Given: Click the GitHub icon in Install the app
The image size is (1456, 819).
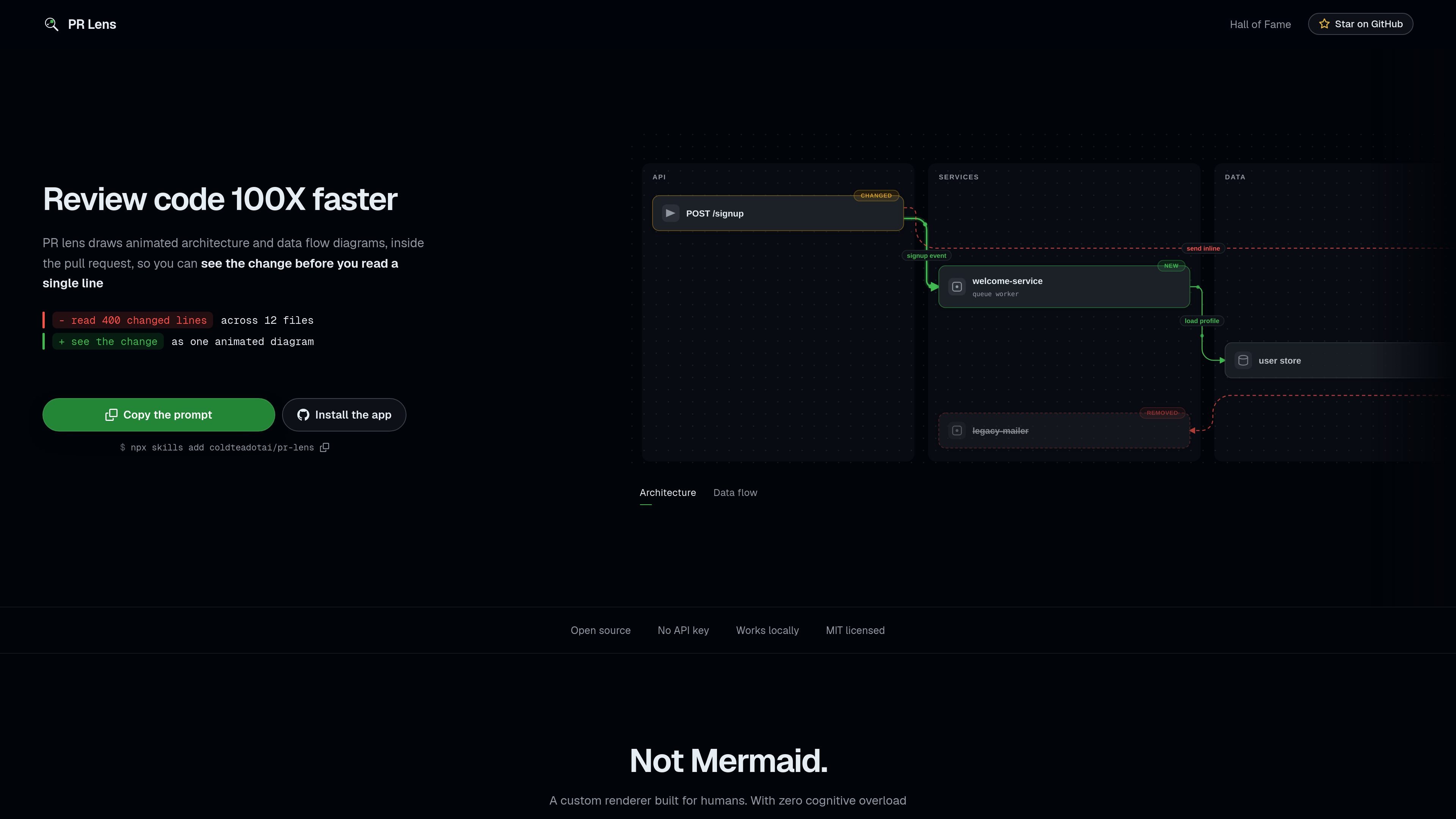Looking at the screenshot, I should coord(303,415).
